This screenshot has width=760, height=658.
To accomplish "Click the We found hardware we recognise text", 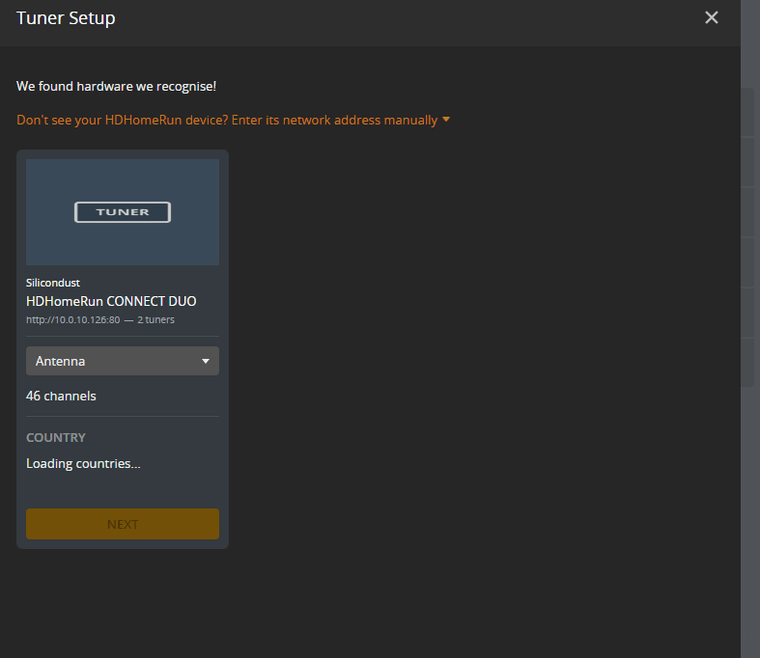I will coord(116,86).
